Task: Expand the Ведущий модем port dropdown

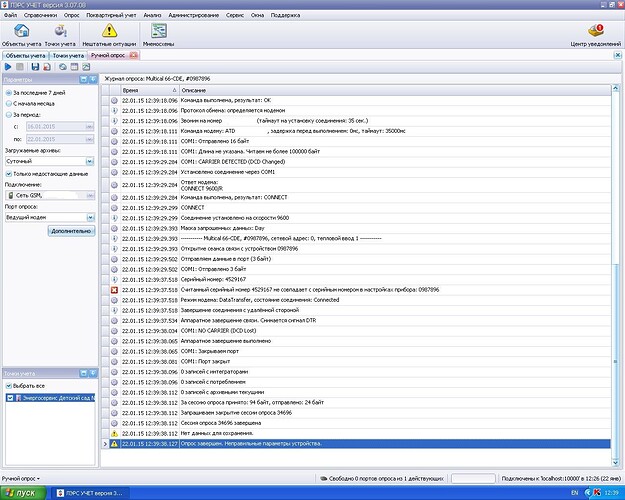Action: (x=90, y=217)
